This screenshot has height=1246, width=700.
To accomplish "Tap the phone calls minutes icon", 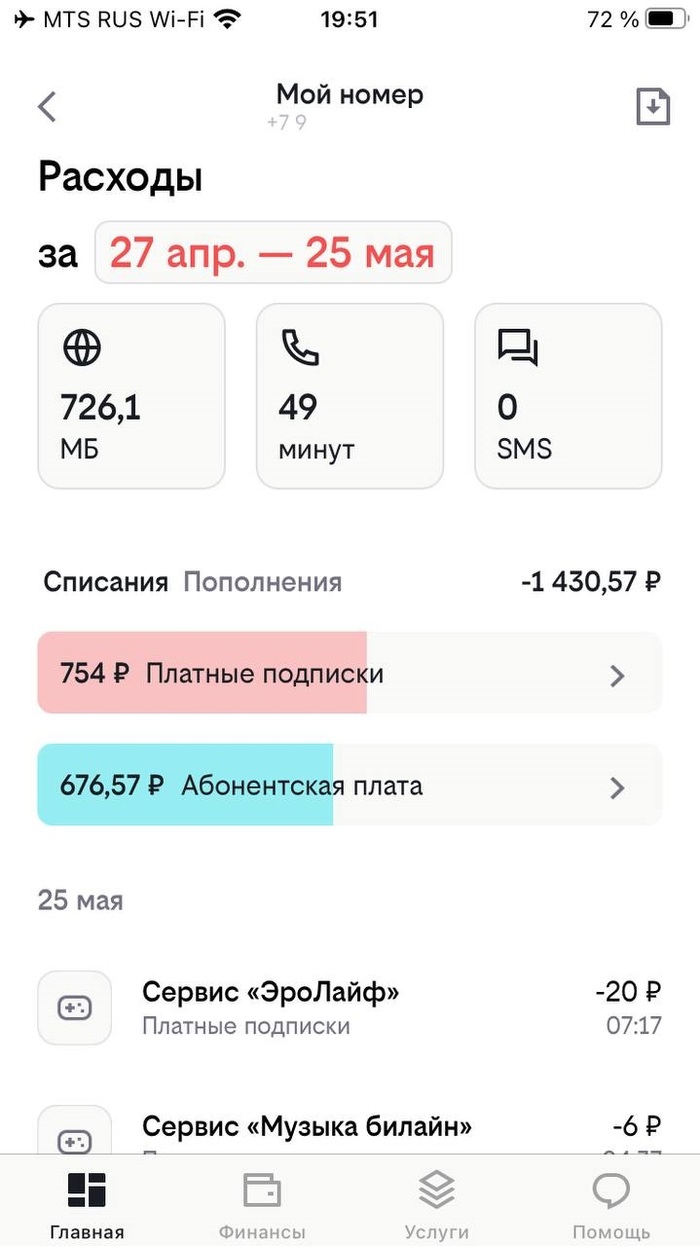I will coord(299,348).
